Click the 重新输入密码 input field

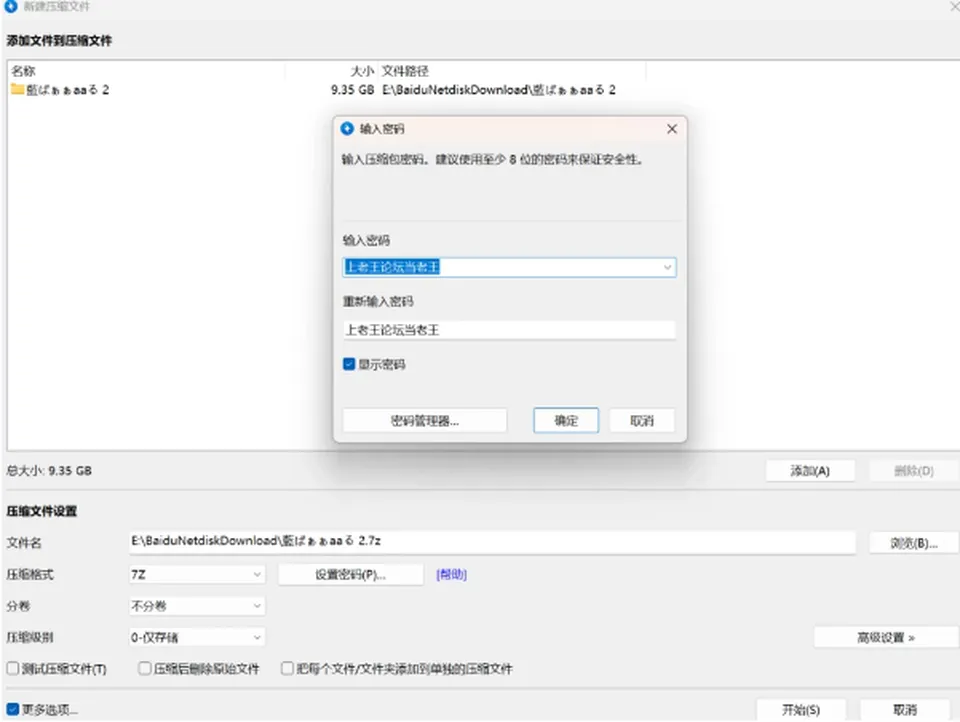(x=509, y=330)
